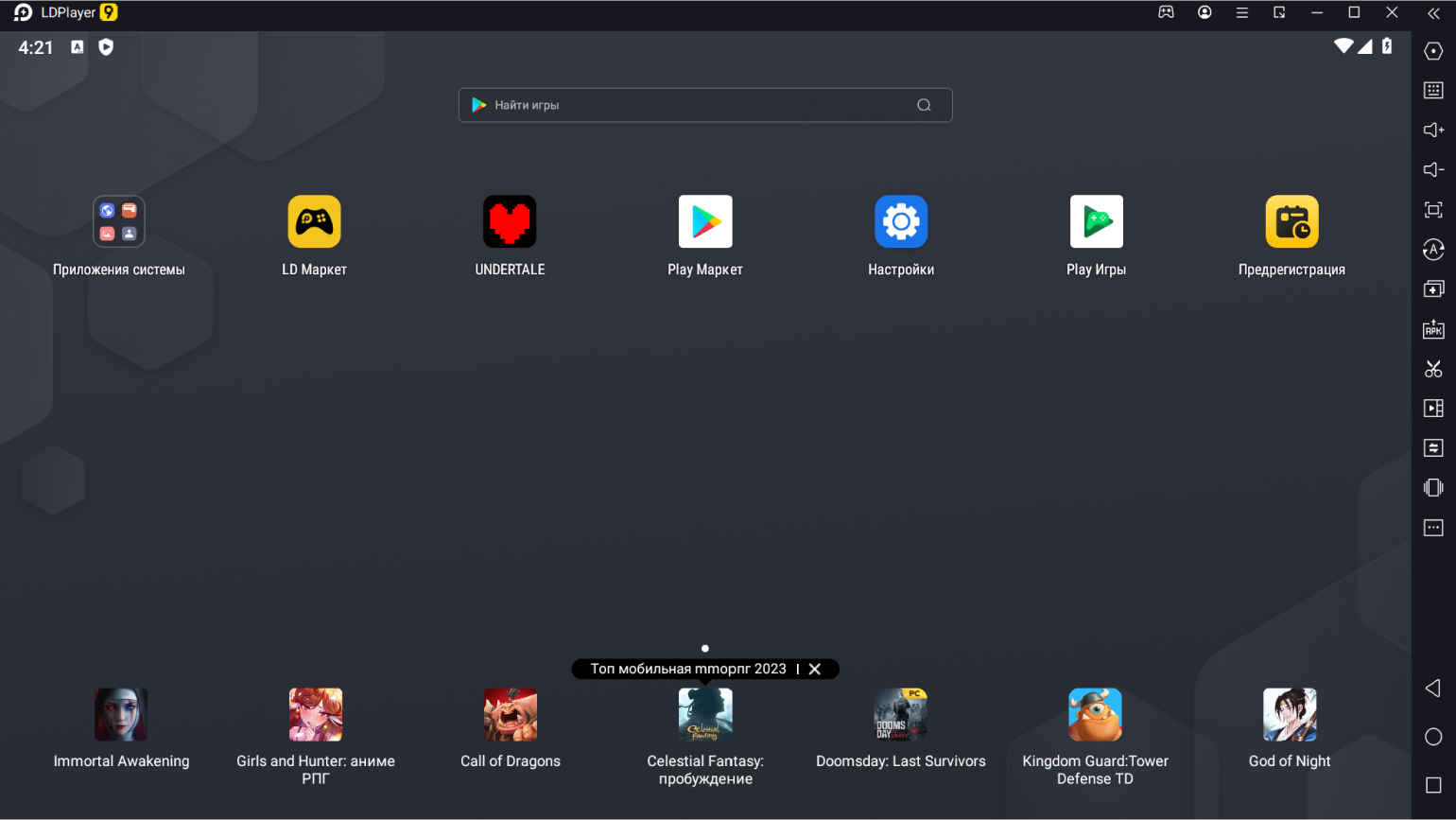Open Play Маркет app

705,222
